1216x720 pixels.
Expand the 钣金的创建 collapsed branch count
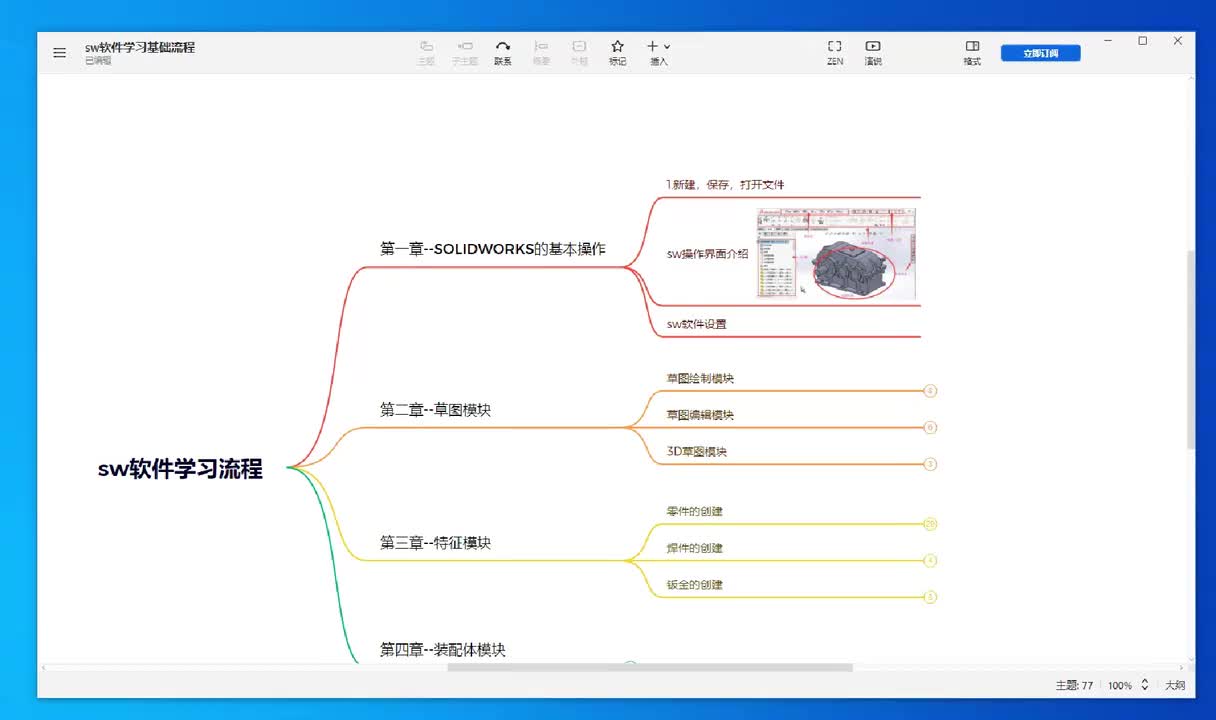[930, 597]
